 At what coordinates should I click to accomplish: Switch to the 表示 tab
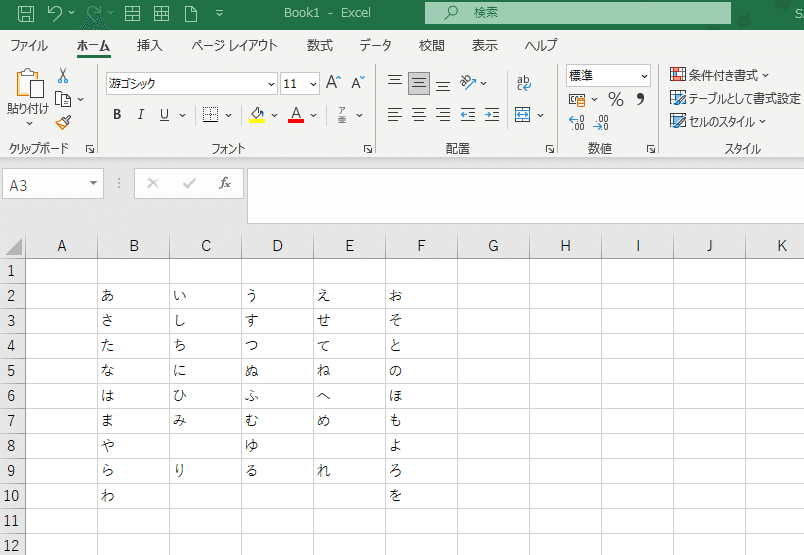click(x=485, y=46)
